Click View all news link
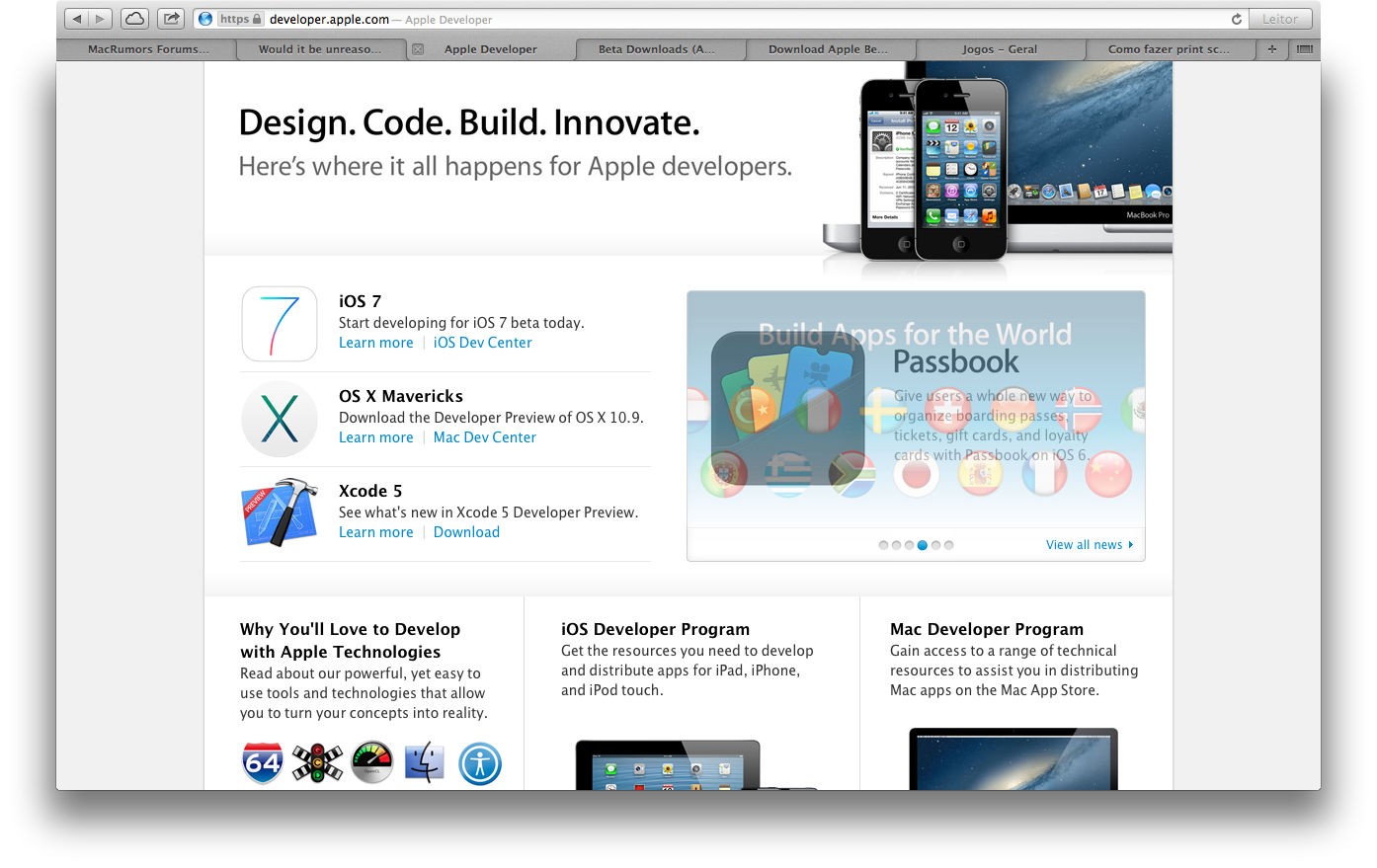The image size is (1377, 868). (x=1090, y=545)
